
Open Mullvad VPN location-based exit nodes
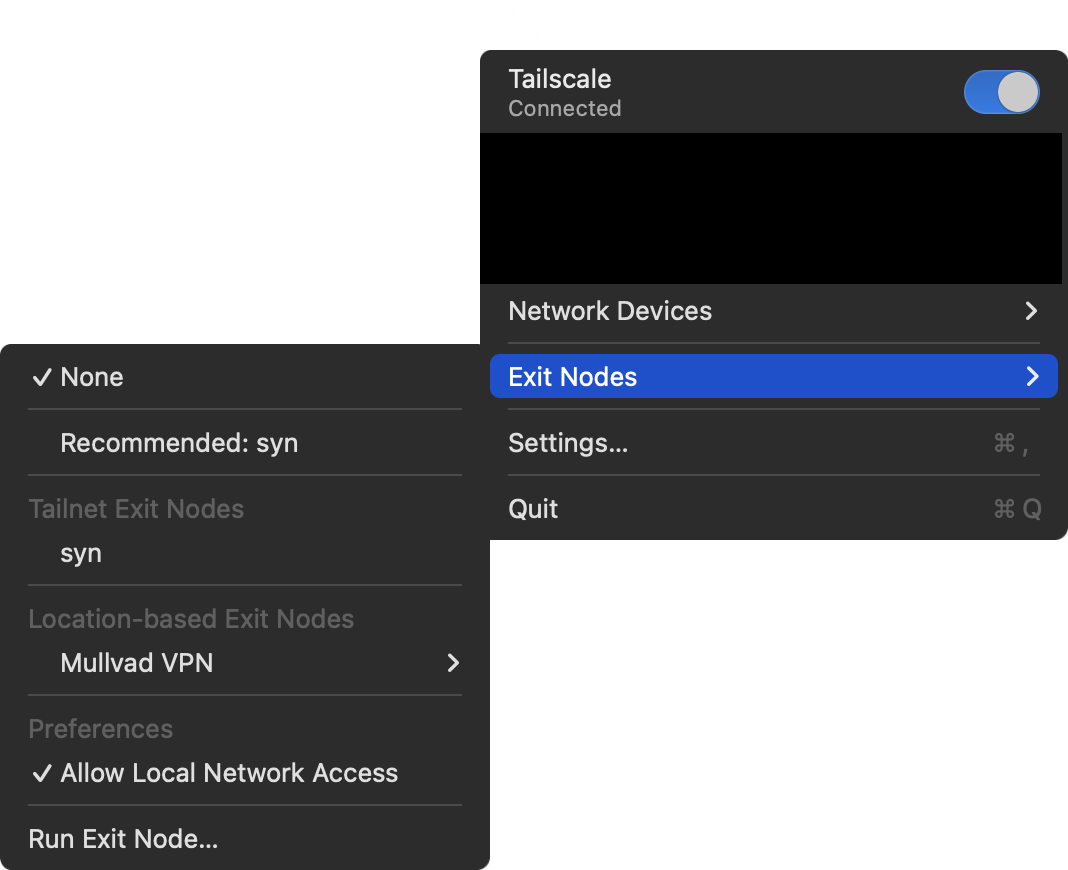[137, 663]
